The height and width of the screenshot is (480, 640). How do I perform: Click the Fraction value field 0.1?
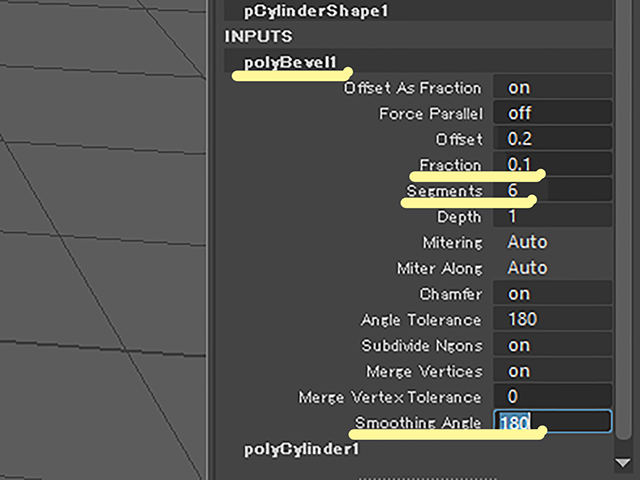click(552, 164)
